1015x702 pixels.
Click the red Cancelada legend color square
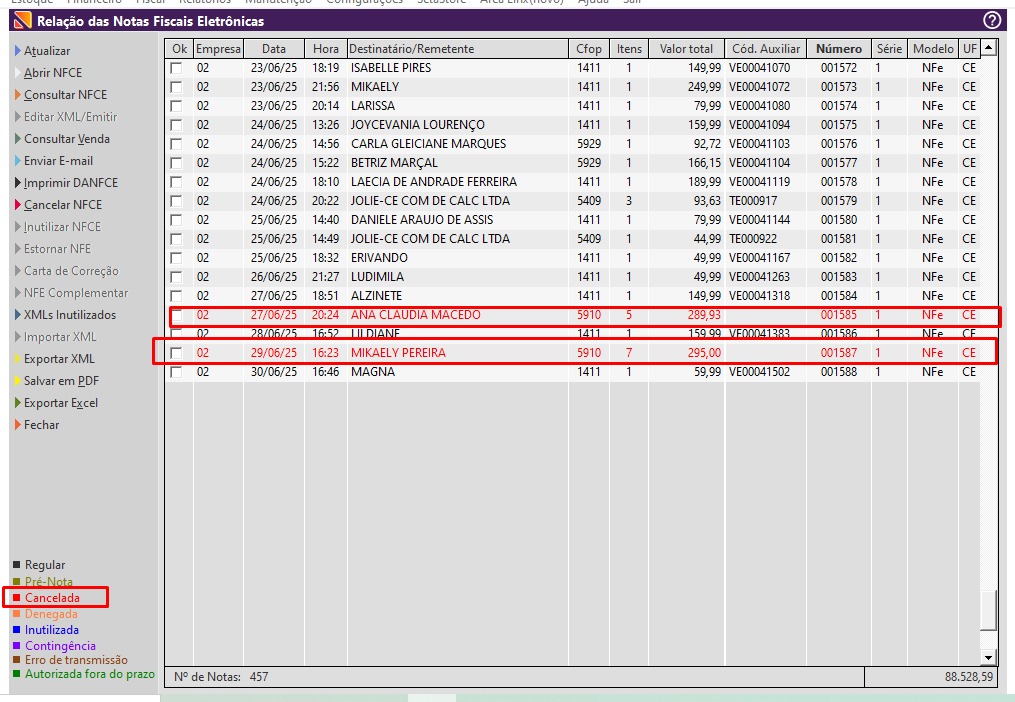click(x=17, y=598)
